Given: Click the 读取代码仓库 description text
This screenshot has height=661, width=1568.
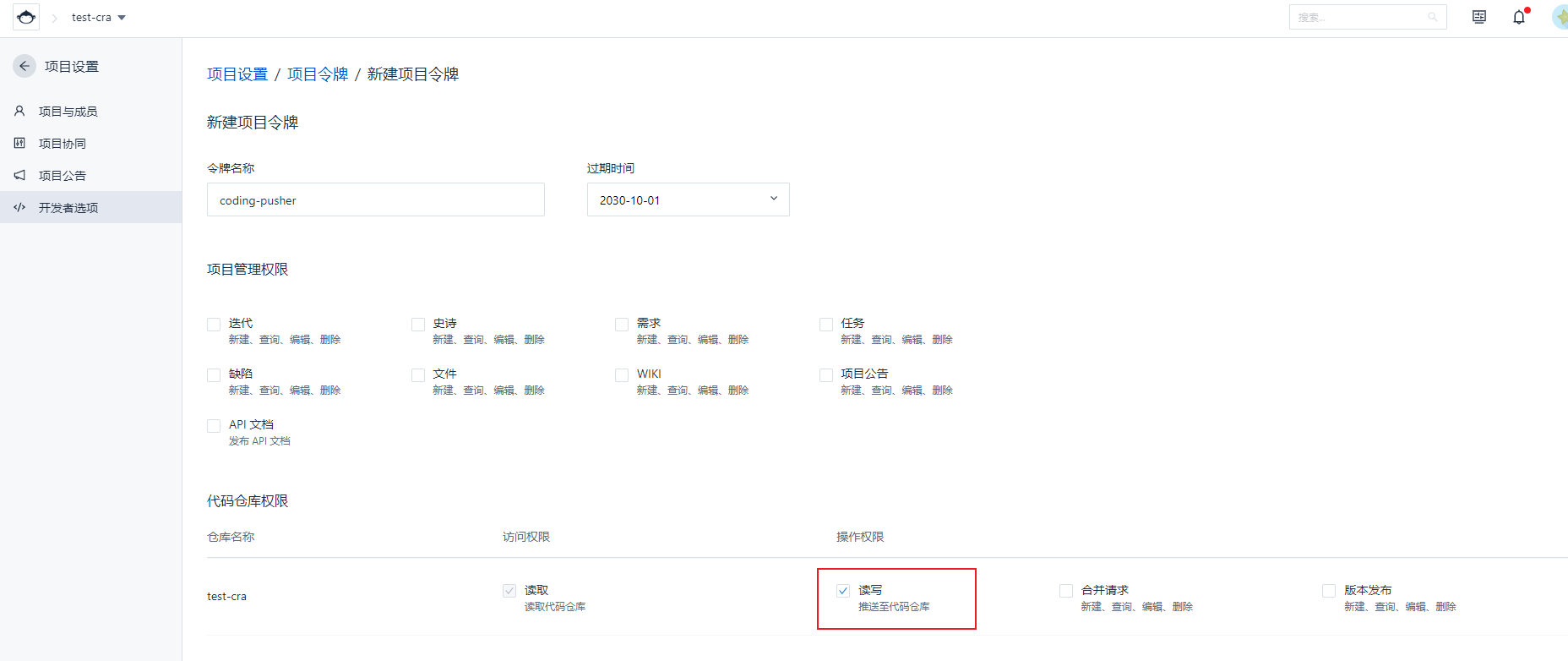Looking at the screenshot, I should [555, 607].
